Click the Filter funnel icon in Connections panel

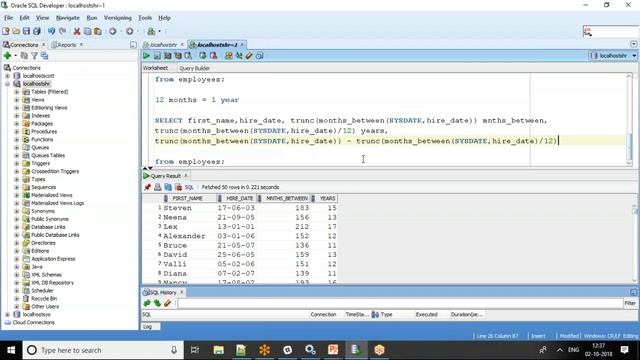(35, 56)
